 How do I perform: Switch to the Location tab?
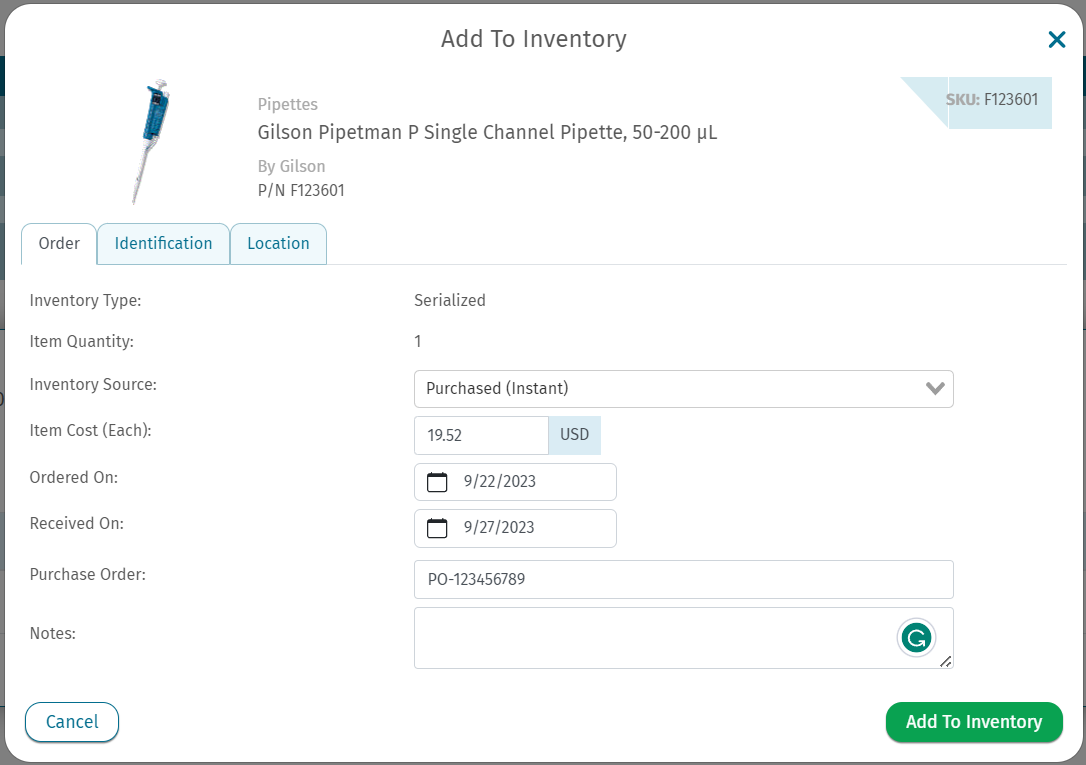click(x=278, y=244)
